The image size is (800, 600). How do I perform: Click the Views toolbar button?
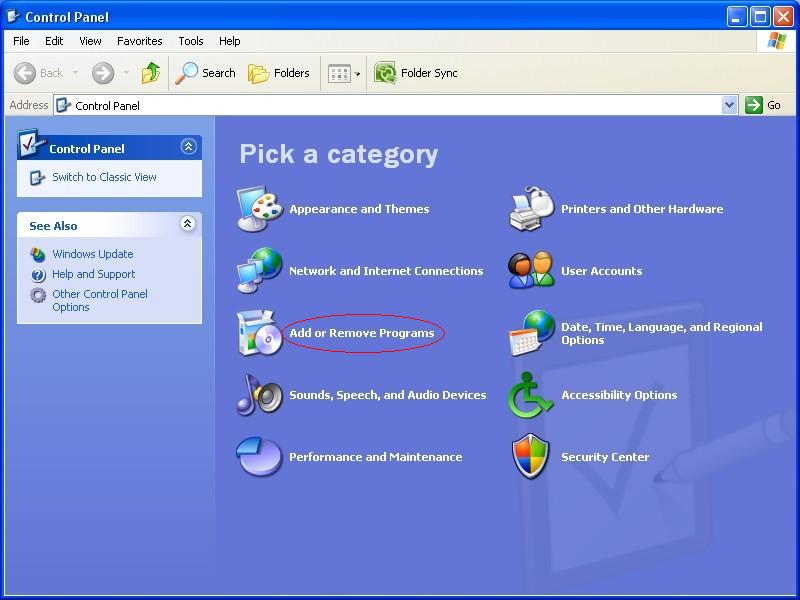click(339, 73)
